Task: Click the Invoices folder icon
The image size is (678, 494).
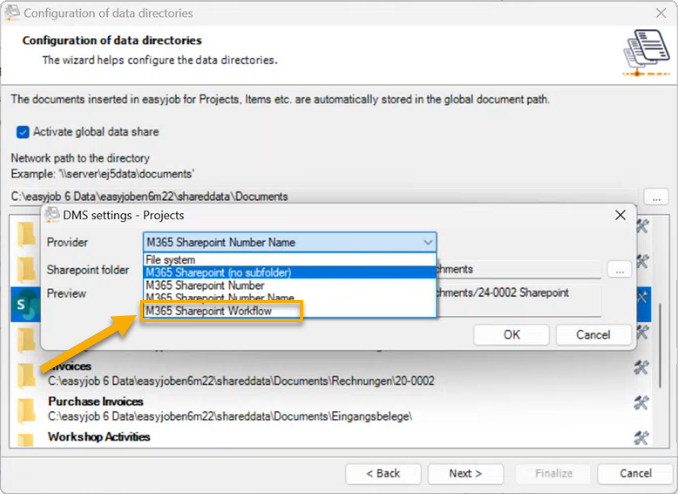Action: pos(28,374)
